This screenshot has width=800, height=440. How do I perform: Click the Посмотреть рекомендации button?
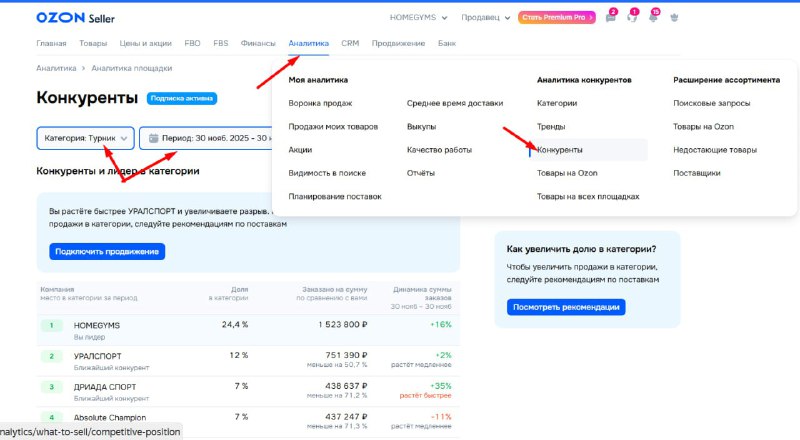[x=565, y=307]
